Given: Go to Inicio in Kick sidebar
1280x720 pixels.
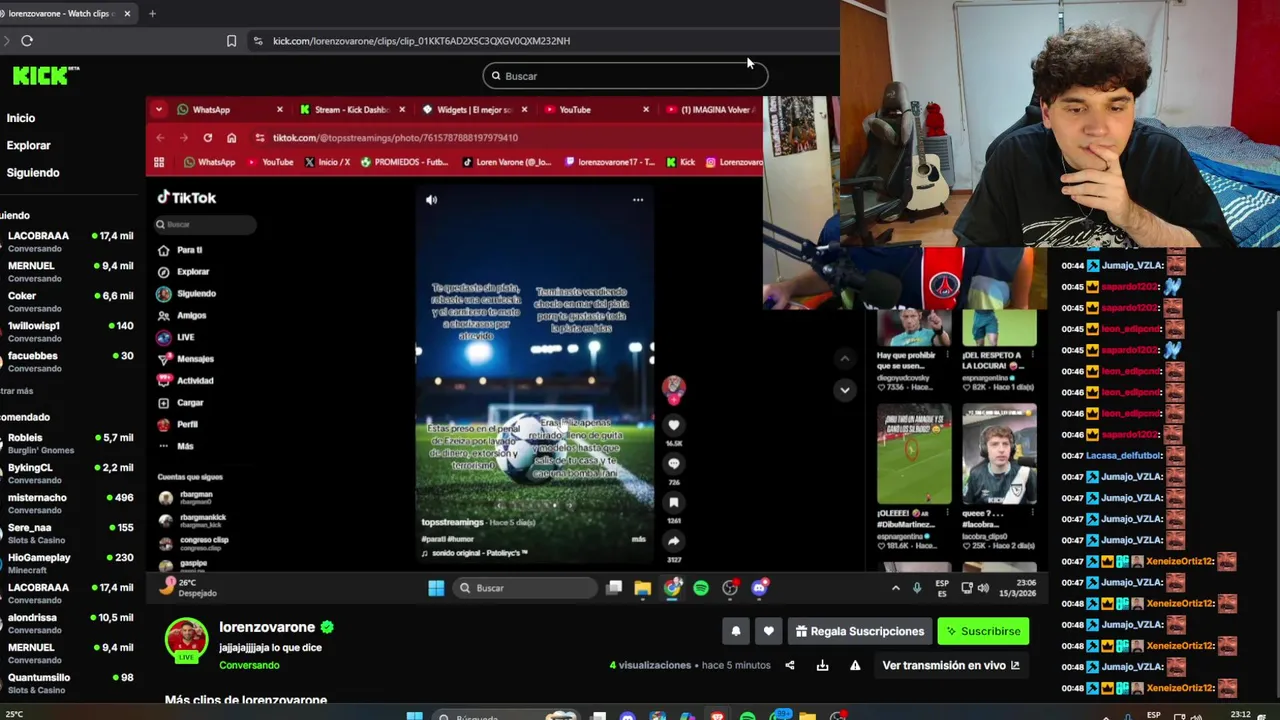Looking at the screenshot, I should point(21,118).
